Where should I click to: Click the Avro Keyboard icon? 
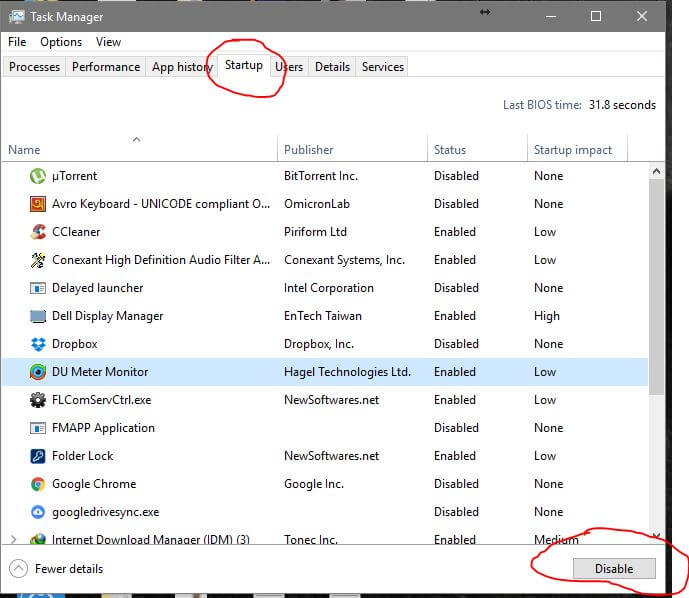coord(38,204)
